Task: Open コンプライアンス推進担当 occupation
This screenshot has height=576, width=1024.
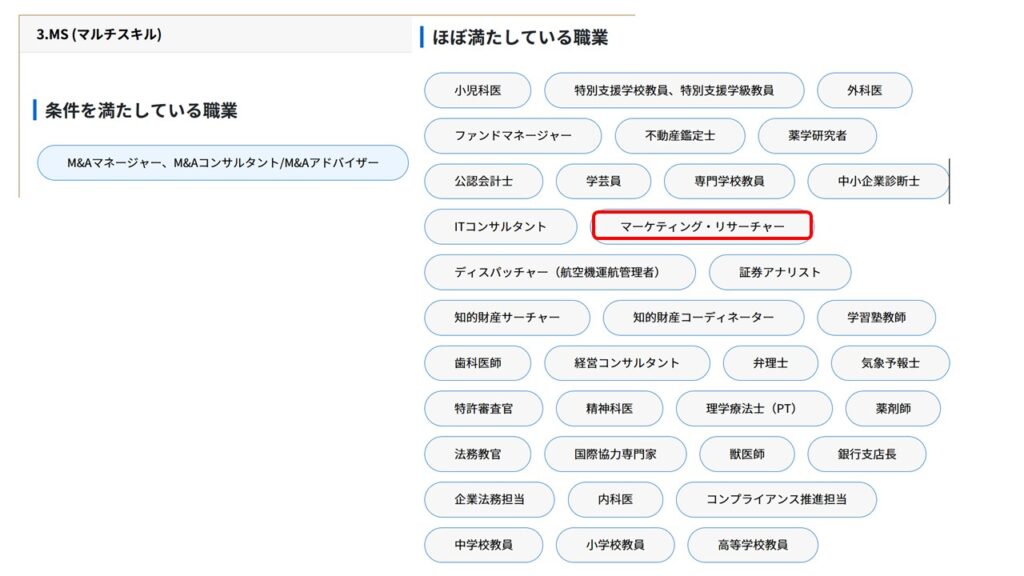Action: click(775, 500)
